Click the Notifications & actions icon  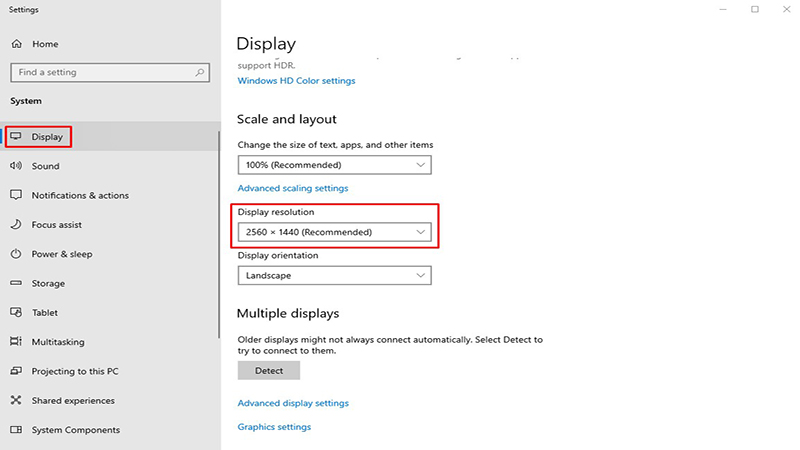(16, 195)
